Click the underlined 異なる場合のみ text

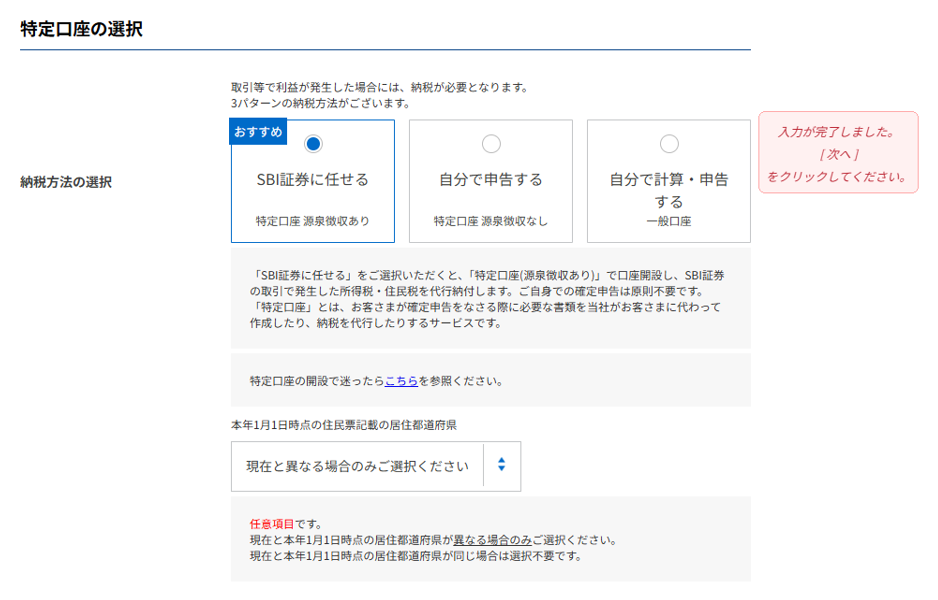click(492, 540)
